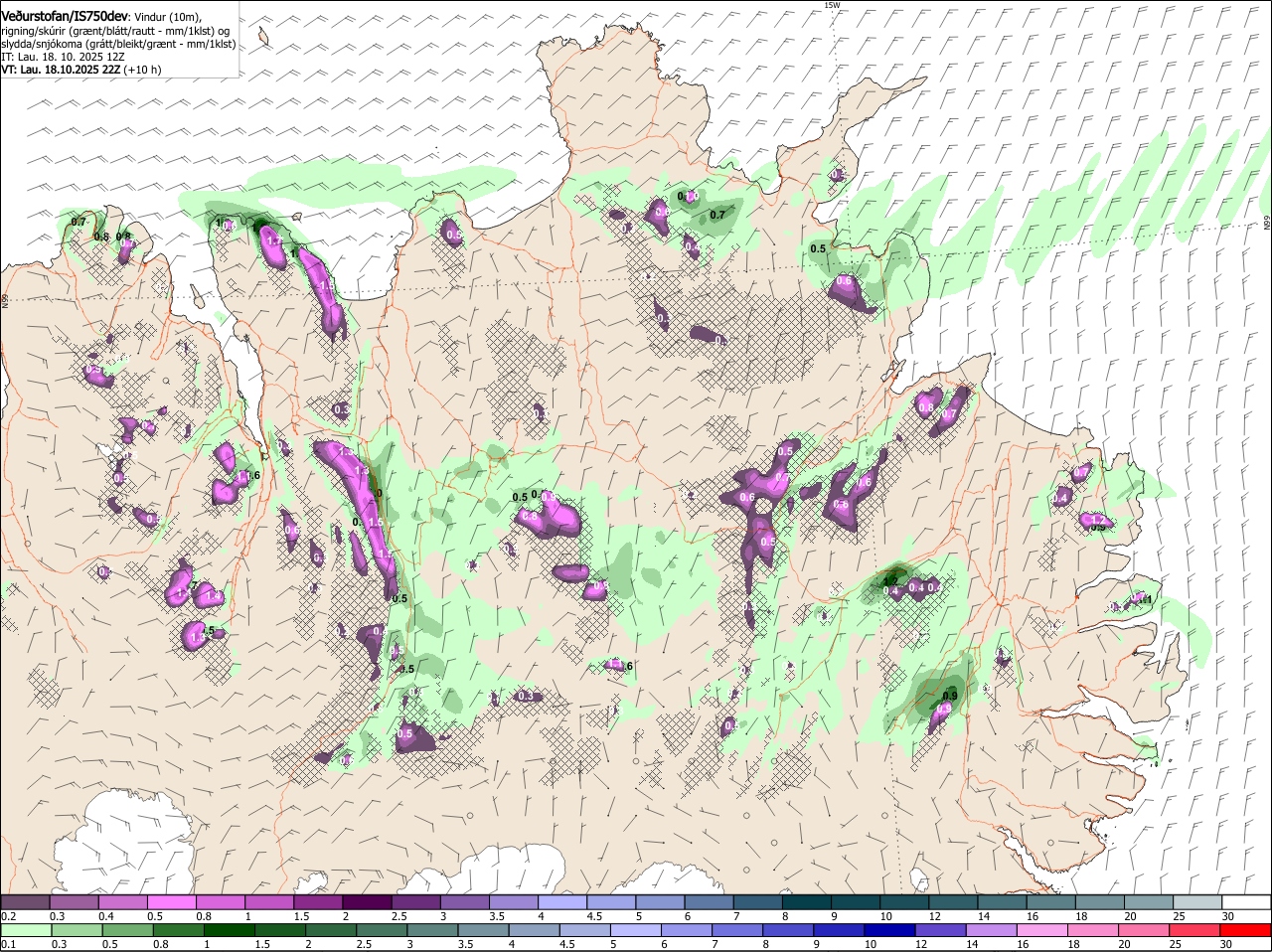Pick bright red rain swatch after the 30 label
This screenshot has width=1272, height=952.
pyautogui.click(x=1246, y=930)
